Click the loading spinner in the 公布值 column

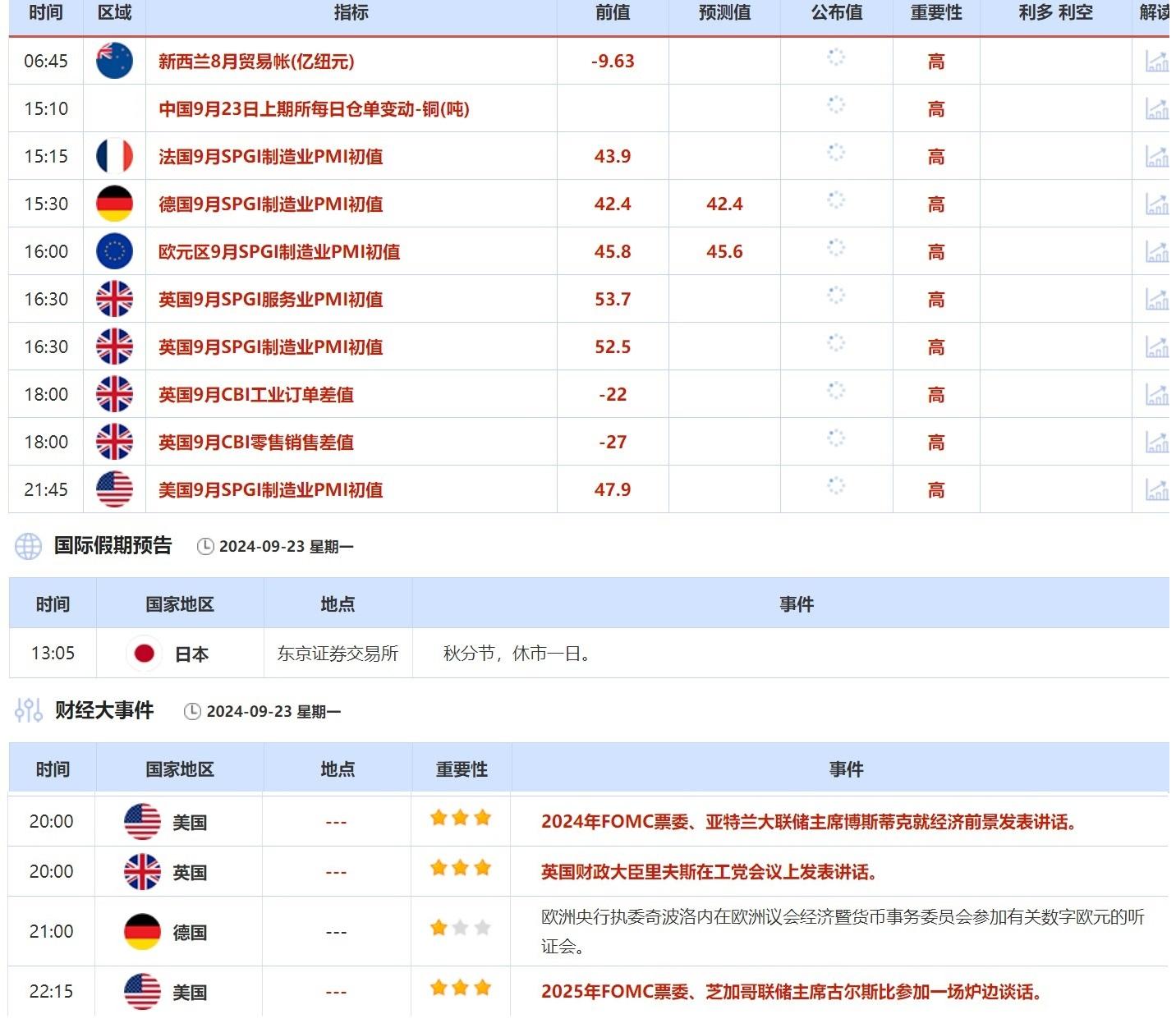pyautogui.click(x=836, y=61)
